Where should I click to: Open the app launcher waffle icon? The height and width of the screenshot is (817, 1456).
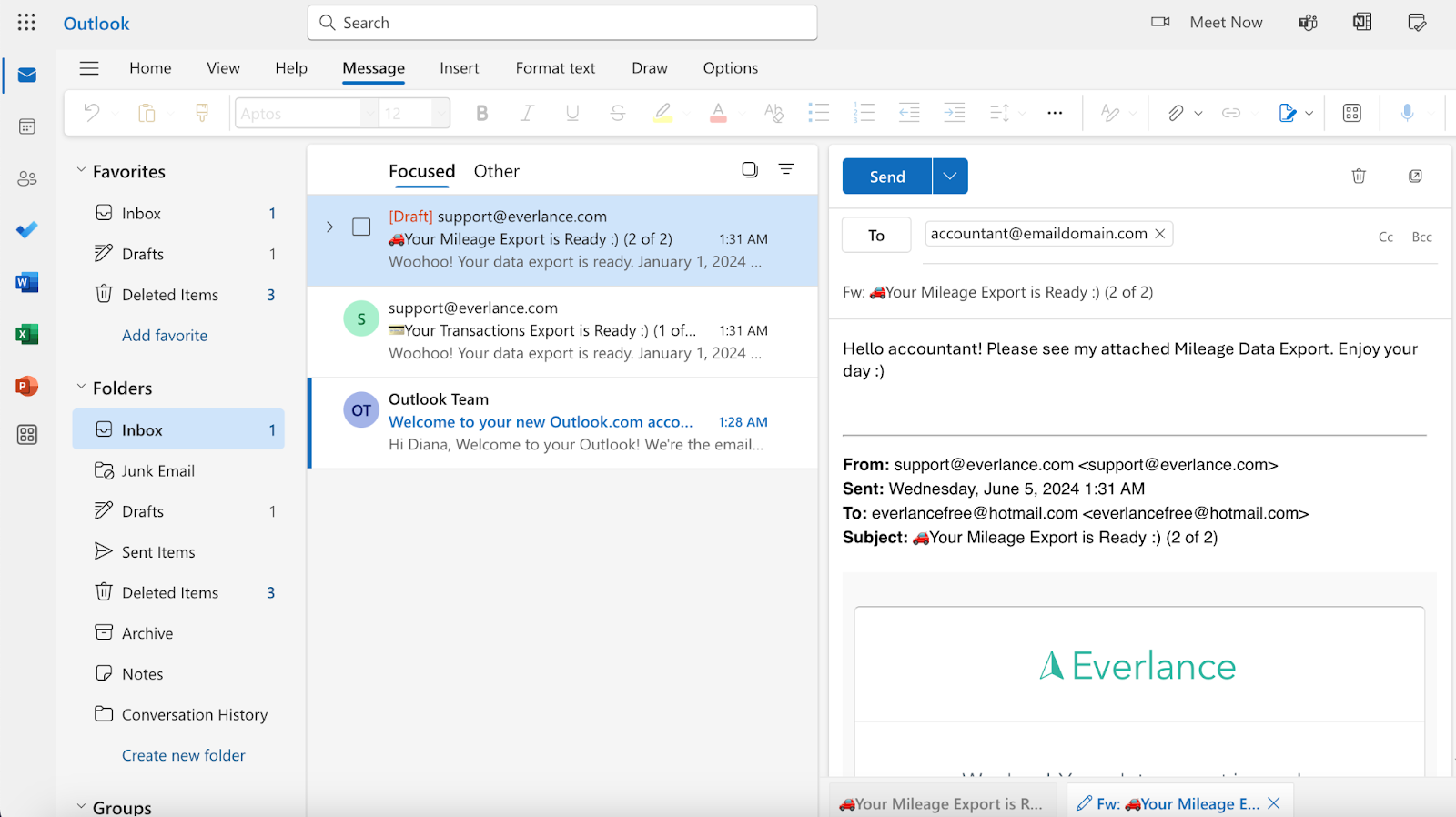26,23
